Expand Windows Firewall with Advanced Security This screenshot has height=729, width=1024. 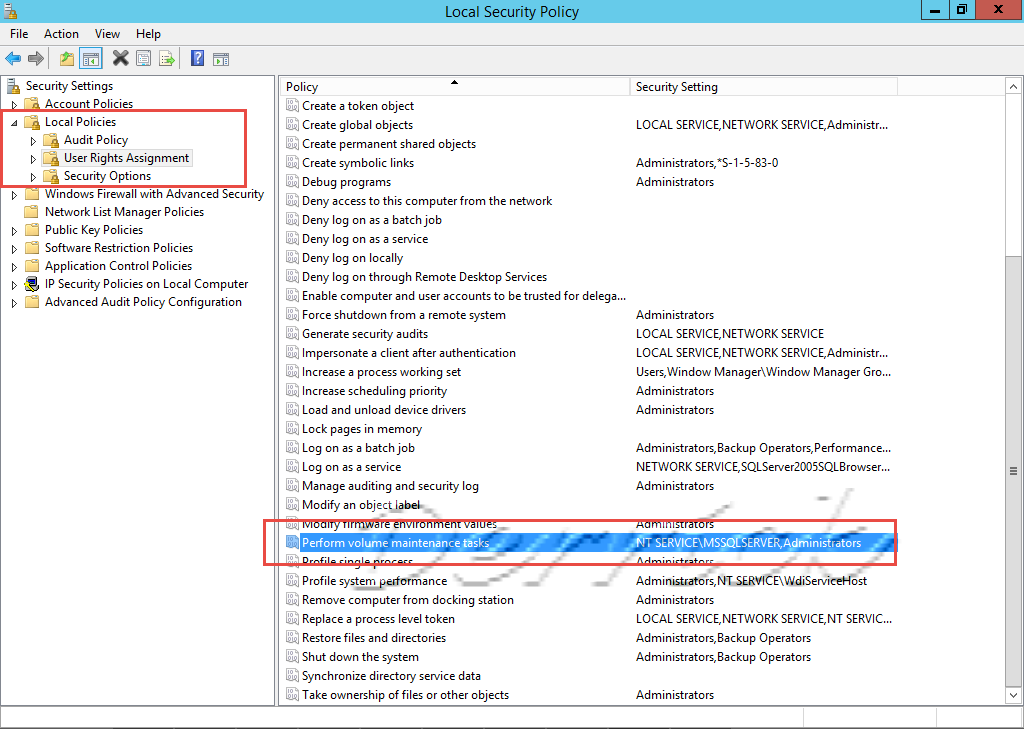(13, 193)
